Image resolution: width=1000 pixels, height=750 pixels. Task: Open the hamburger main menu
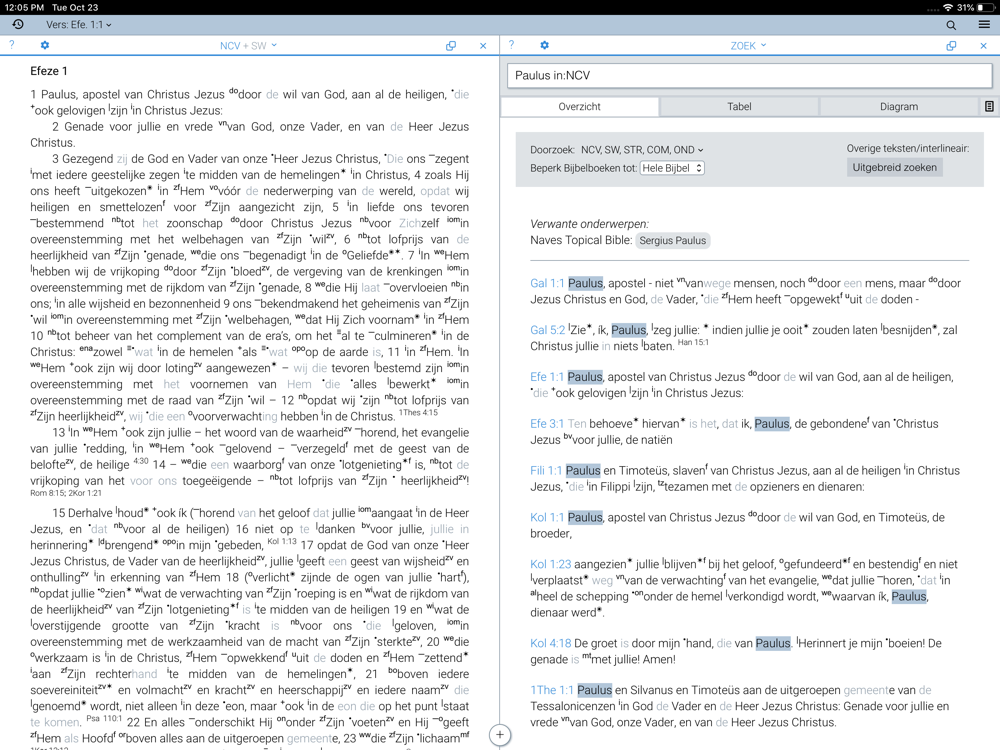coord(984,24)
